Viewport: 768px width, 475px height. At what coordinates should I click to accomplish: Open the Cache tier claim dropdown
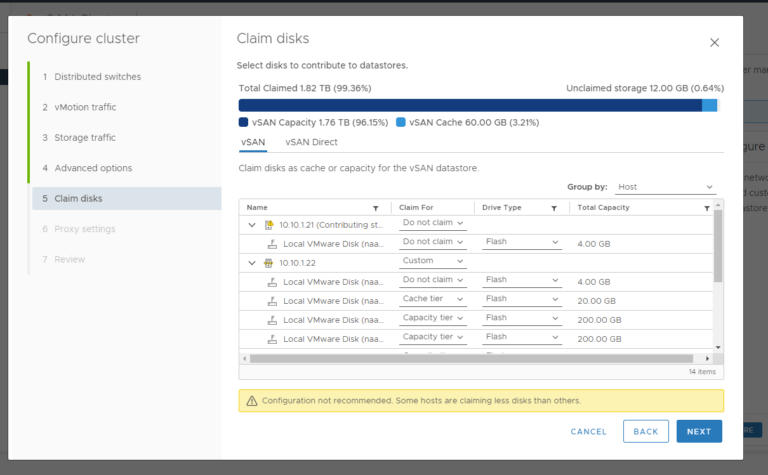tap(433, 299)
